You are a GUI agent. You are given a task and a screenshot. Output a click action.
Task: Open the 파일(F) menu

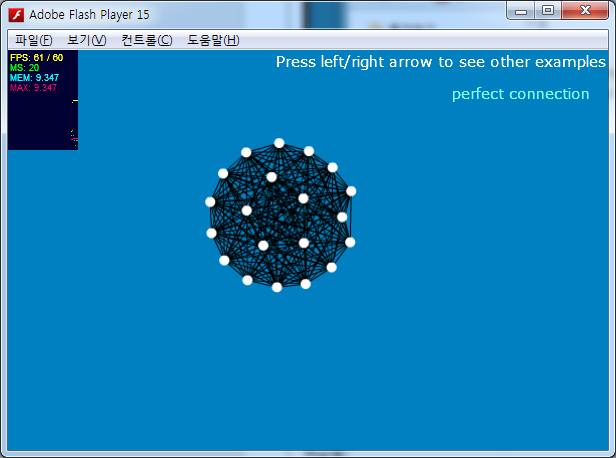pos(33,40)
